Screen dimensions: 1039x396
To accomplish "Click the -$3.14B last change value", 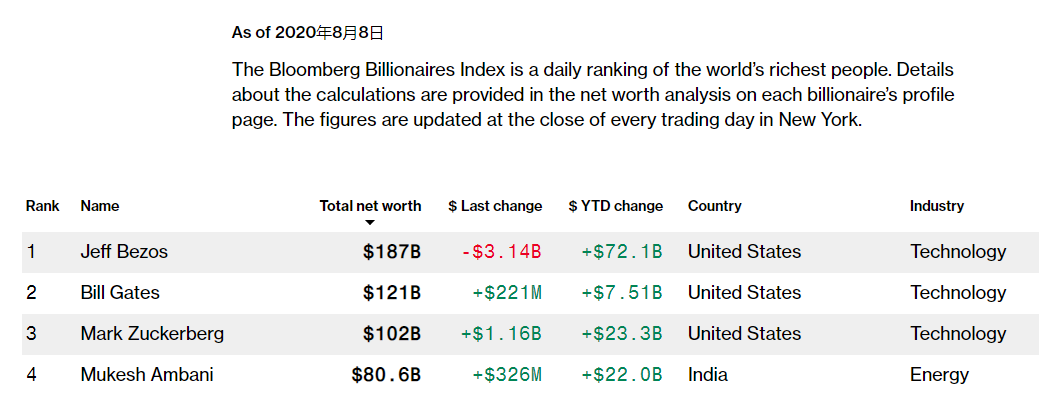I will point(501,252).
